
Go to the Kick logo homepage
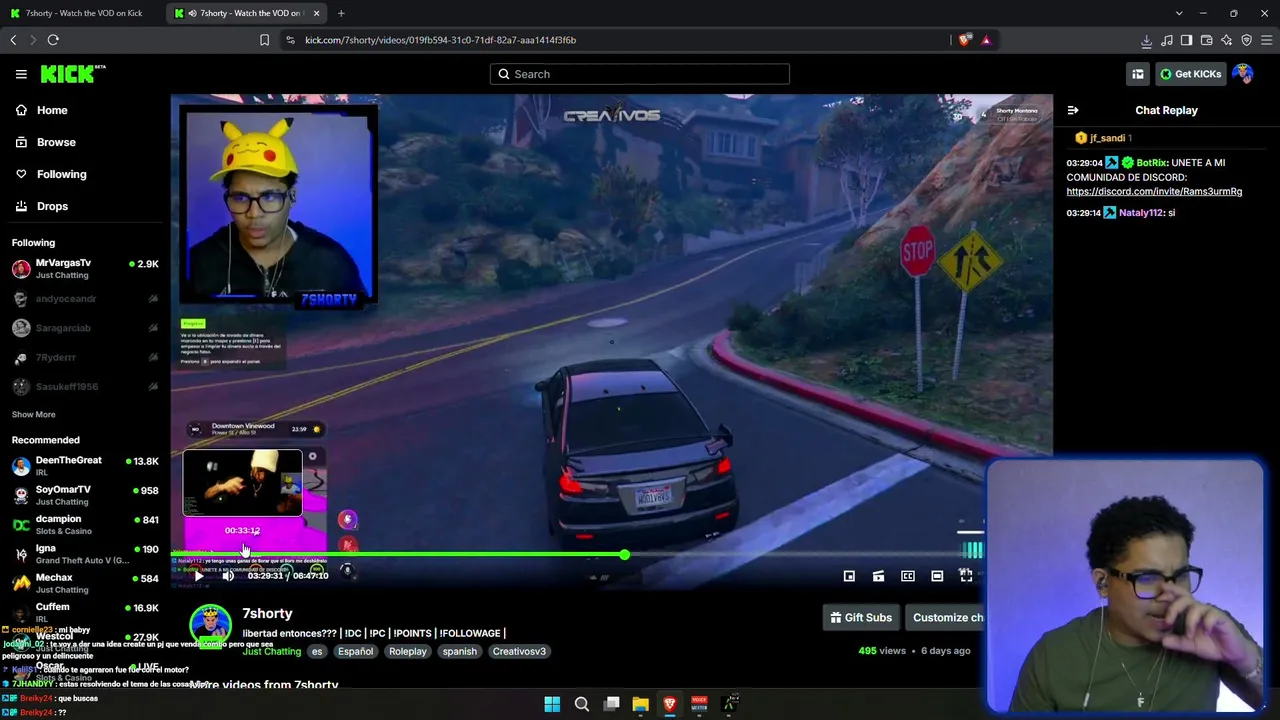(72, 74)
